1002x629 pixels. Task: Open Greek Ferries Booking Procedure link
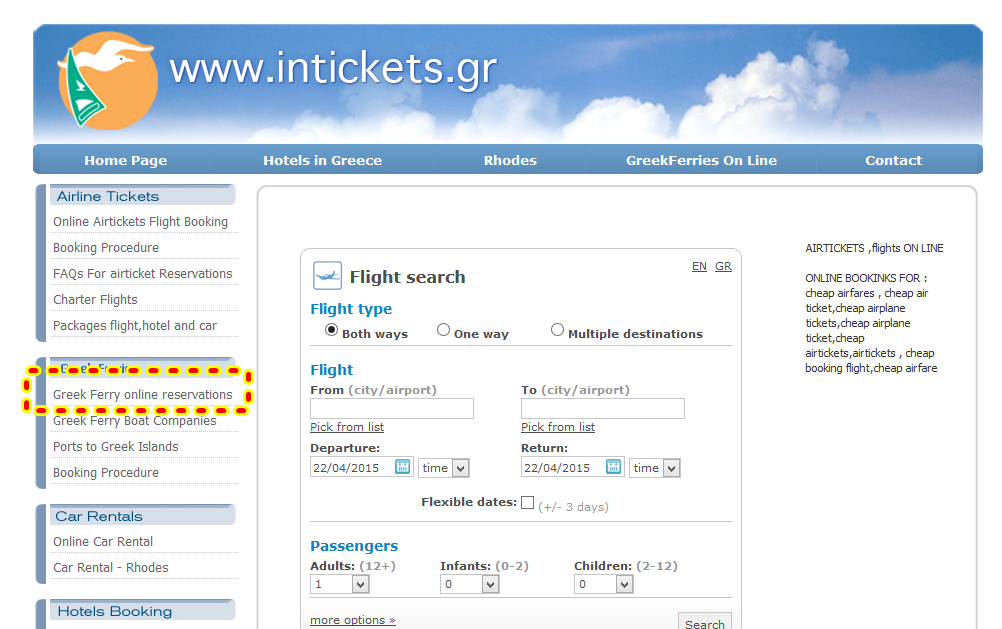(x=106, y=473)
